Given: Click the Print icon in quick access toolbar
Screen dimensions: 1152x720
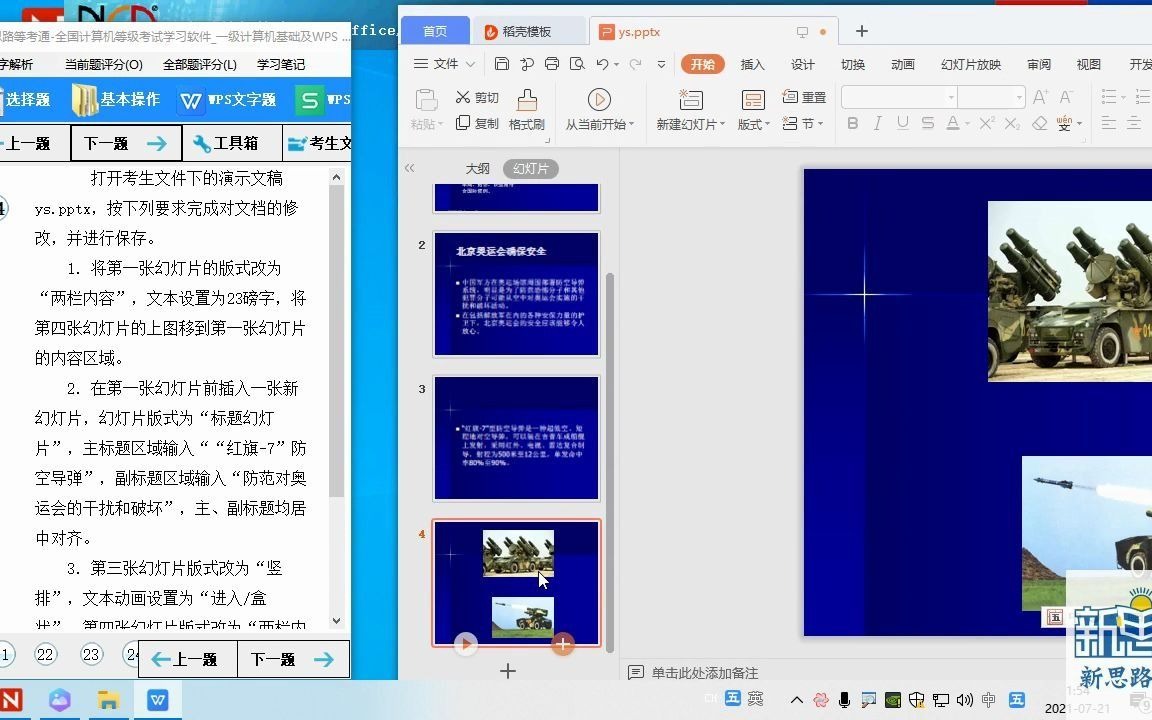Looking at the screenshot, I should tap(553, 63).
